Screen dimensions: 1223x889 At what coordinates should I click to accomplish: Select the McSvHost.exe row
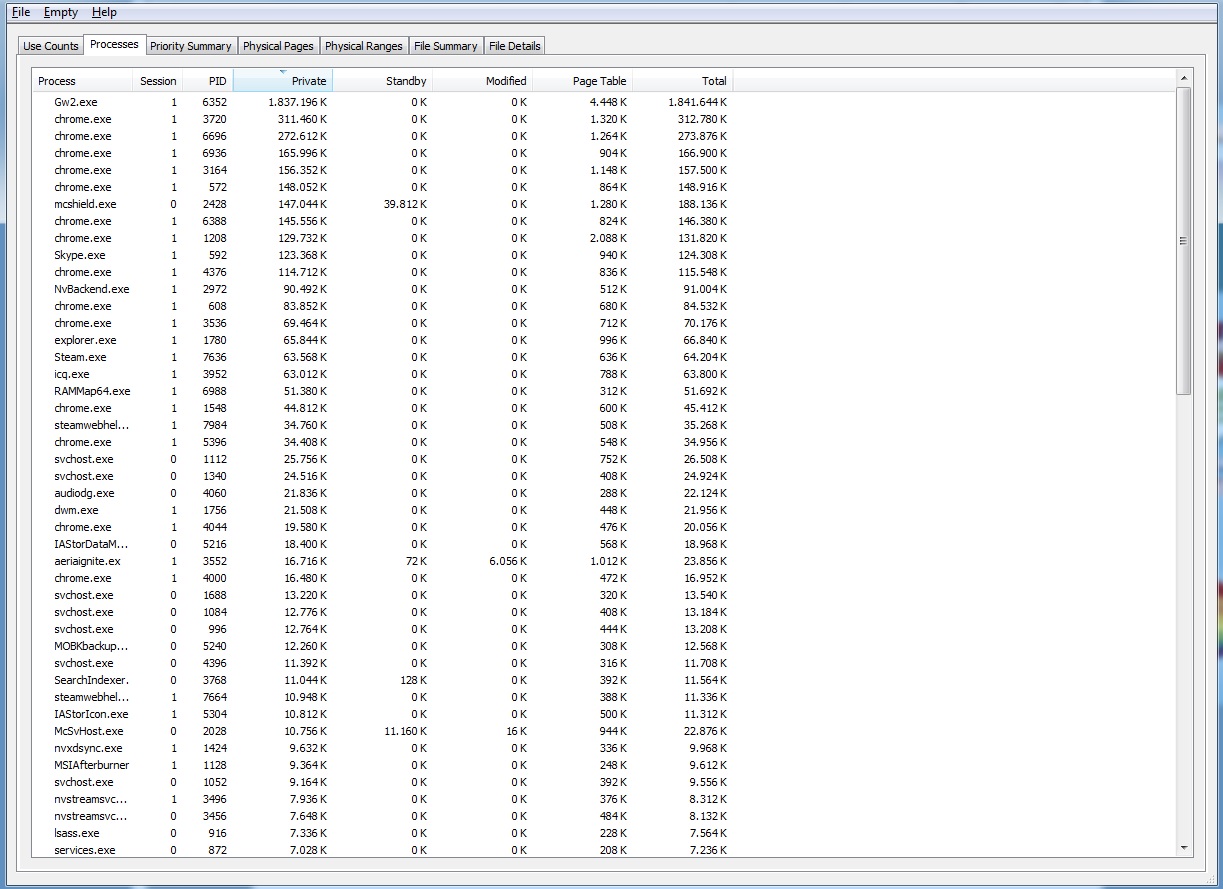coord(383,731)
